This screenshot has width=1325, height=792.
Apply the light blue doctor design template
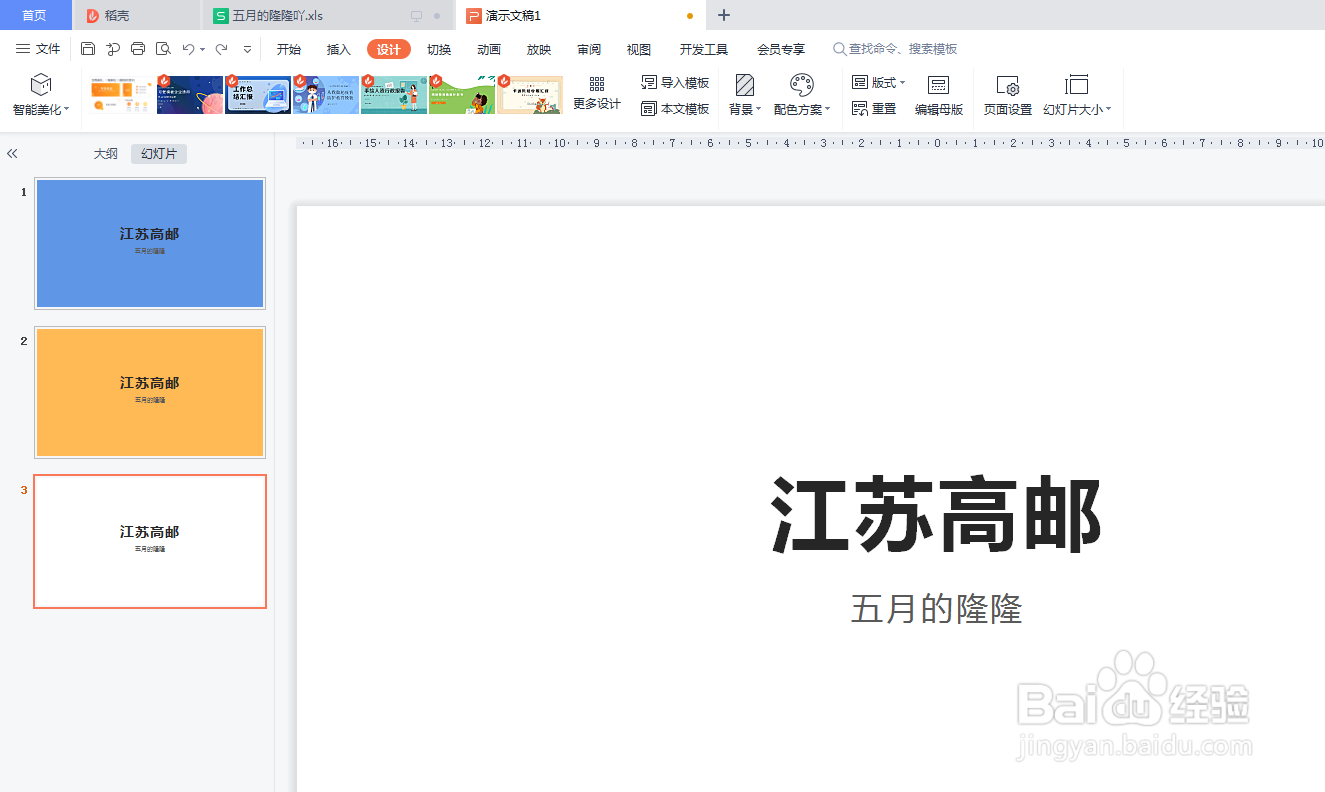(326, 95)
